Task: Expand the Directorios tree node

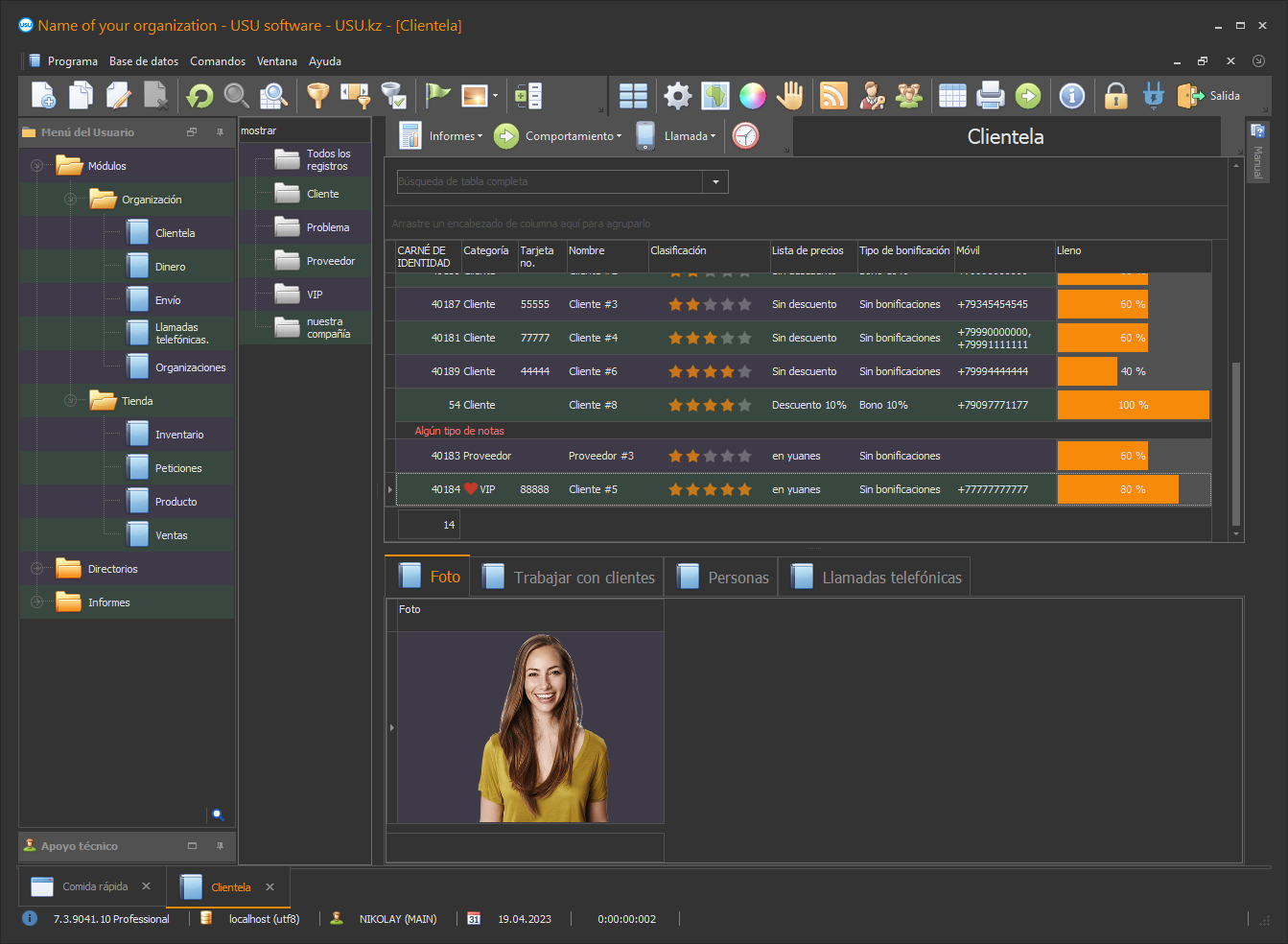Action: point(36,569)
